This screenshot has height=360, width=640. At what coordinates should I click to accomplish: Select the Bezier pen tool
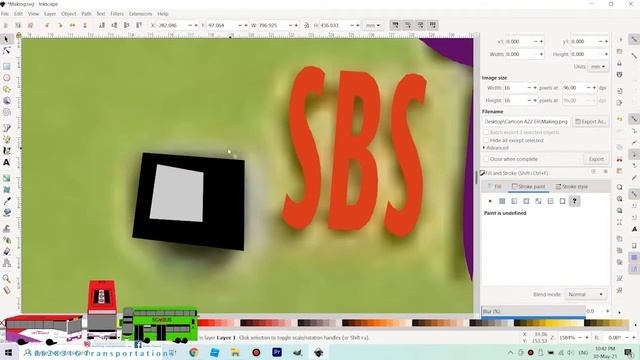[7, 128]
